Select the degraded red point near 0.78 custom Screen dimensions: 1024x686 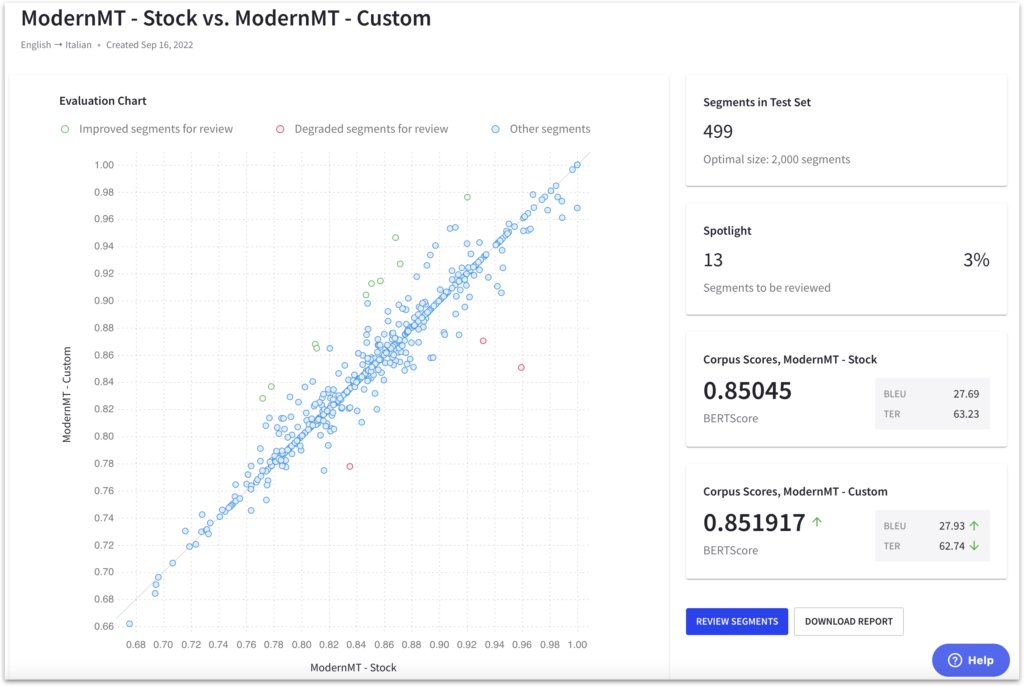coord(350,466)
